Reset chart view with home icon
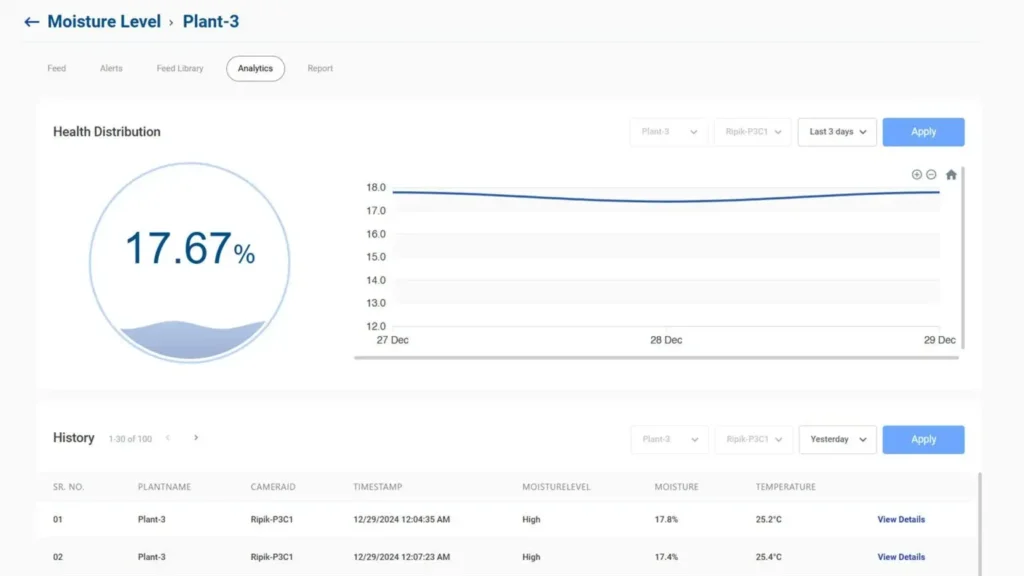Image resolution: width=1024 pixels, height=576 pixels. (x=951, y=174)
